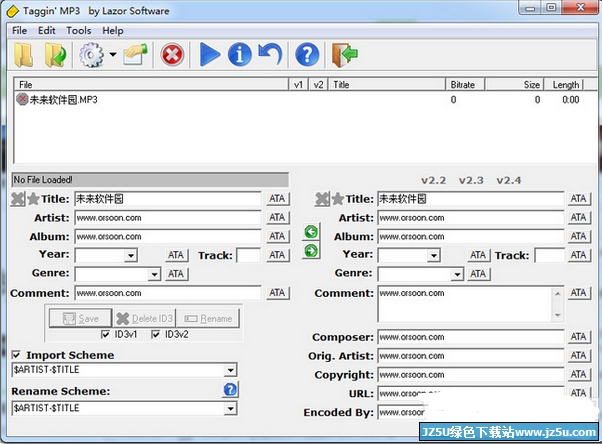Expand the Rename Scheme combo box
The height and width of the screenshot is (444, 602).
[x=230, y=408]
